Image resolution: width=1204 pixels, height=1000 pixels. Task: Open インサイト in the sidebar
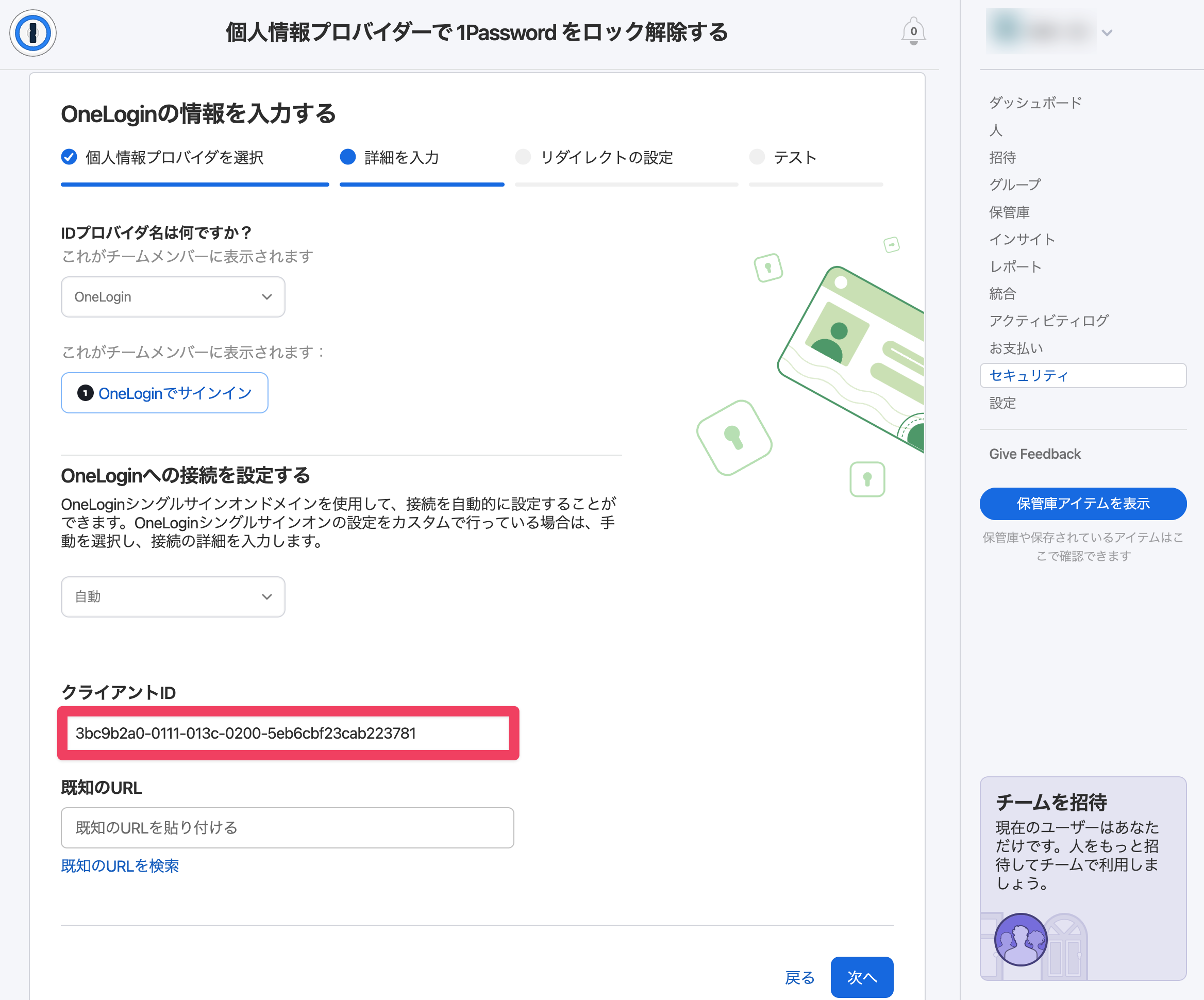click(x=1022, y=239)
